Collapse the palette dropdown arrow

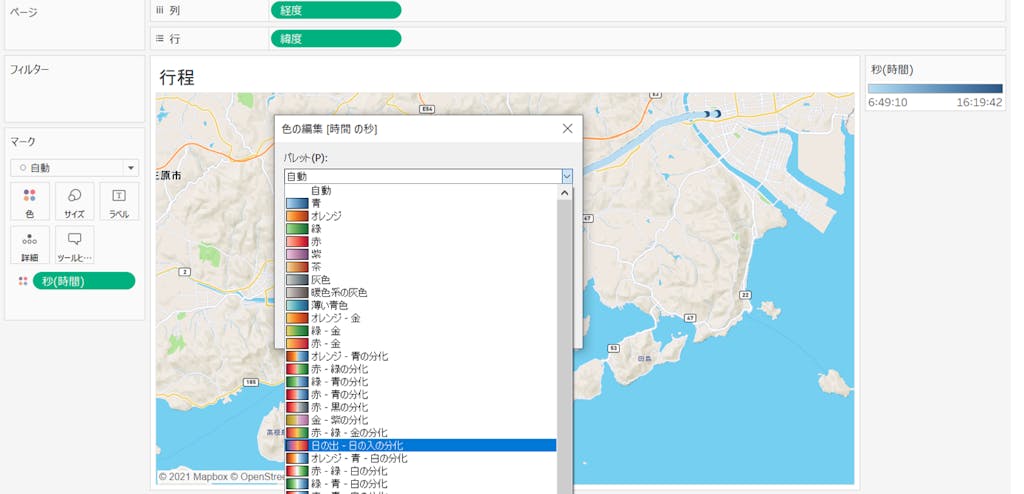point(567,176)
